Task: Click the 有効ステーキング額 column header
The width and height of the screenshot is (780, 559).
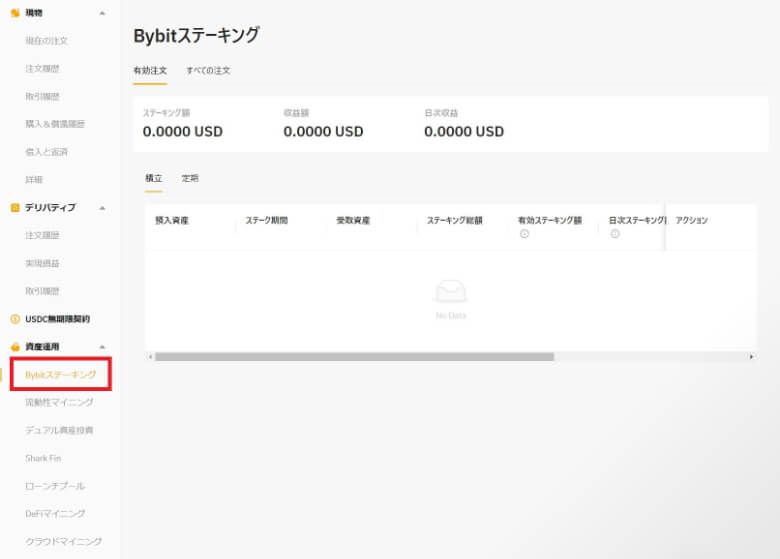Action: [550, 220]
